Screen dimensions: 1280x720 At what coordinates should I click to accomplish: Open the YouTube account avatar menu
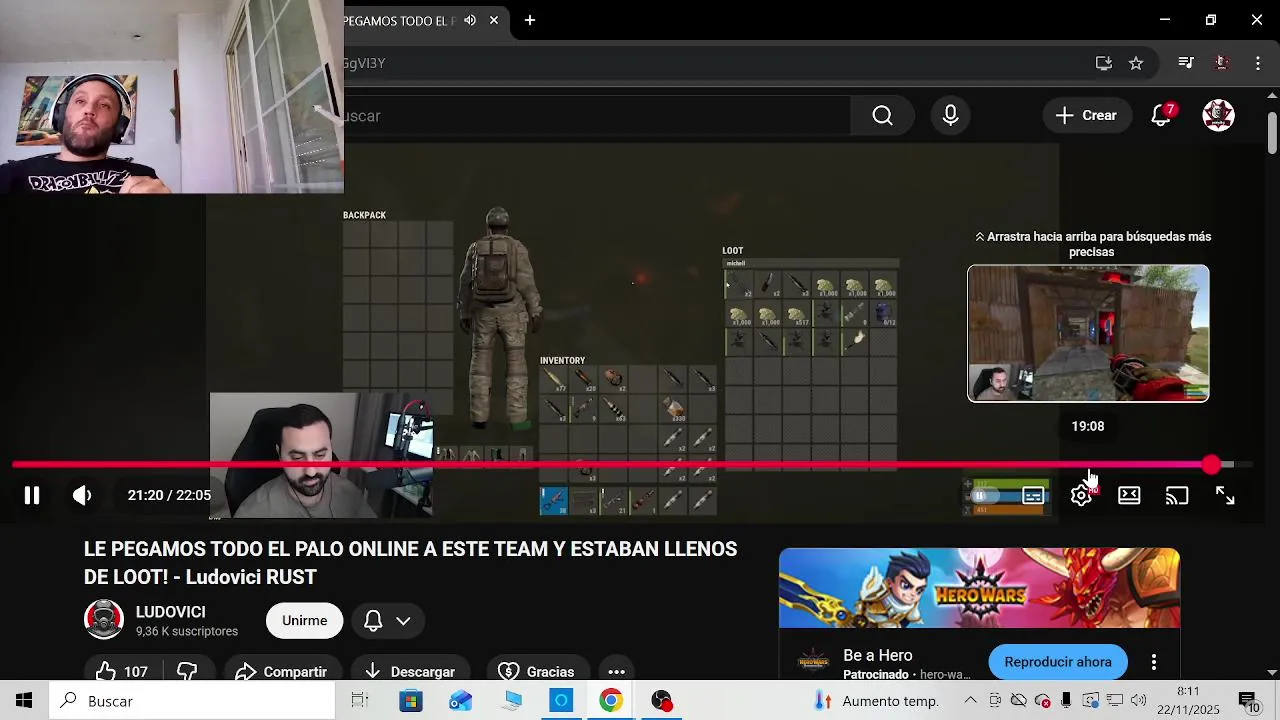(1218, 116)
